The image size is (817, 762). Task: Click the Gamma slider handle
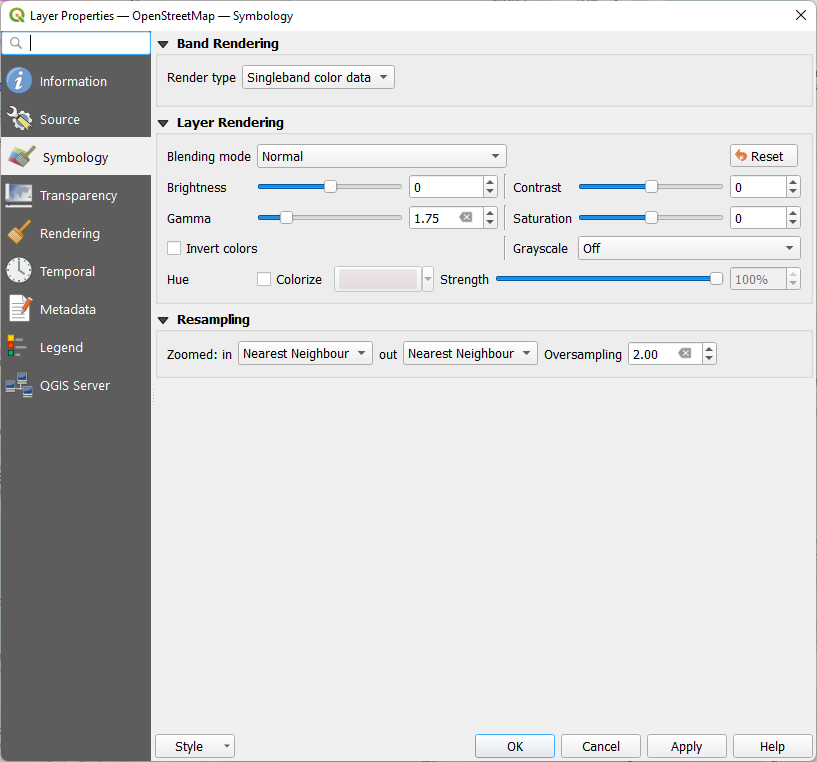(286, 217)
